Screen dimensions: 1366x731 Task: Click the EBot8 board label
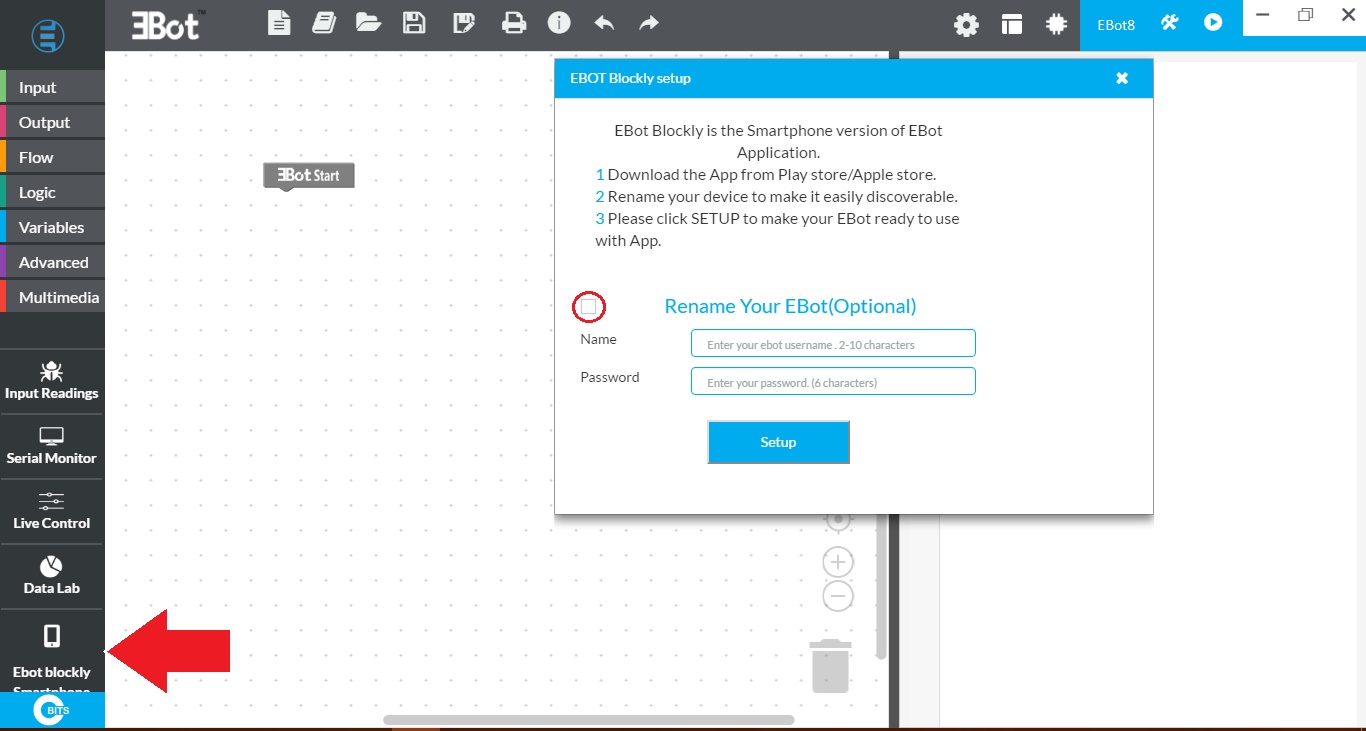(x=1116, y=25)
